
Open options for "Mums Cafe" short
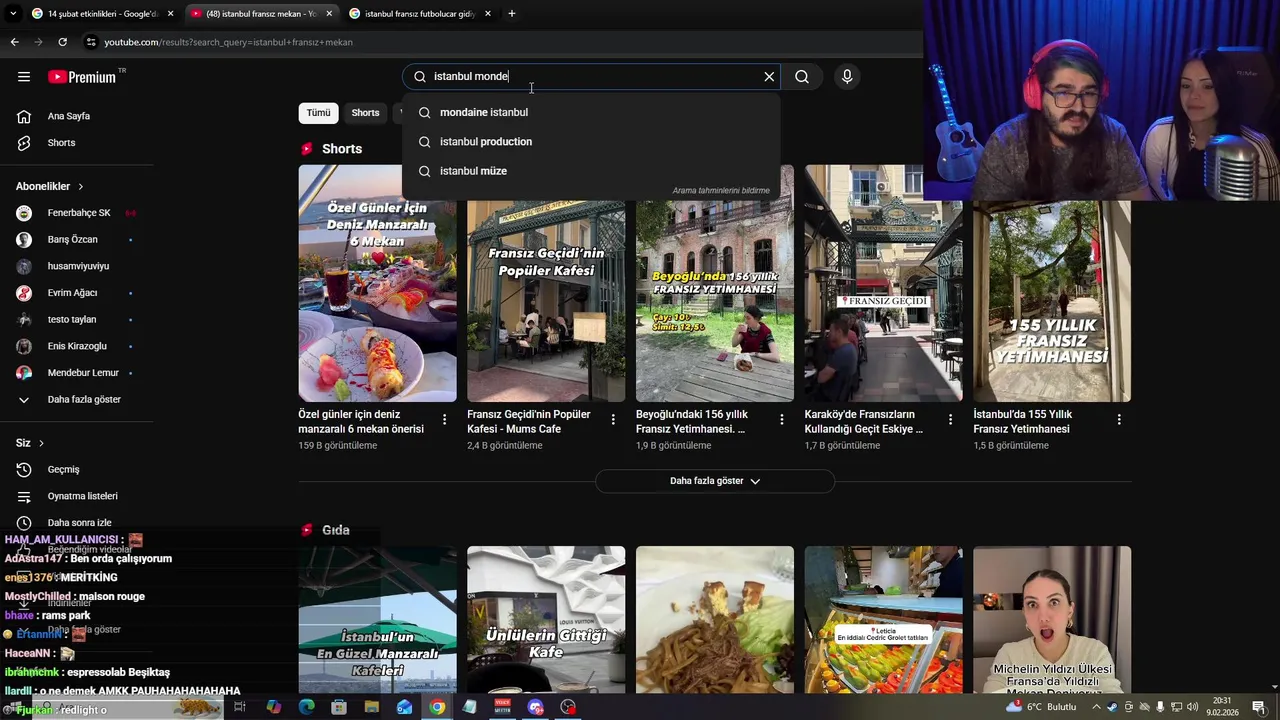(613, 420)
